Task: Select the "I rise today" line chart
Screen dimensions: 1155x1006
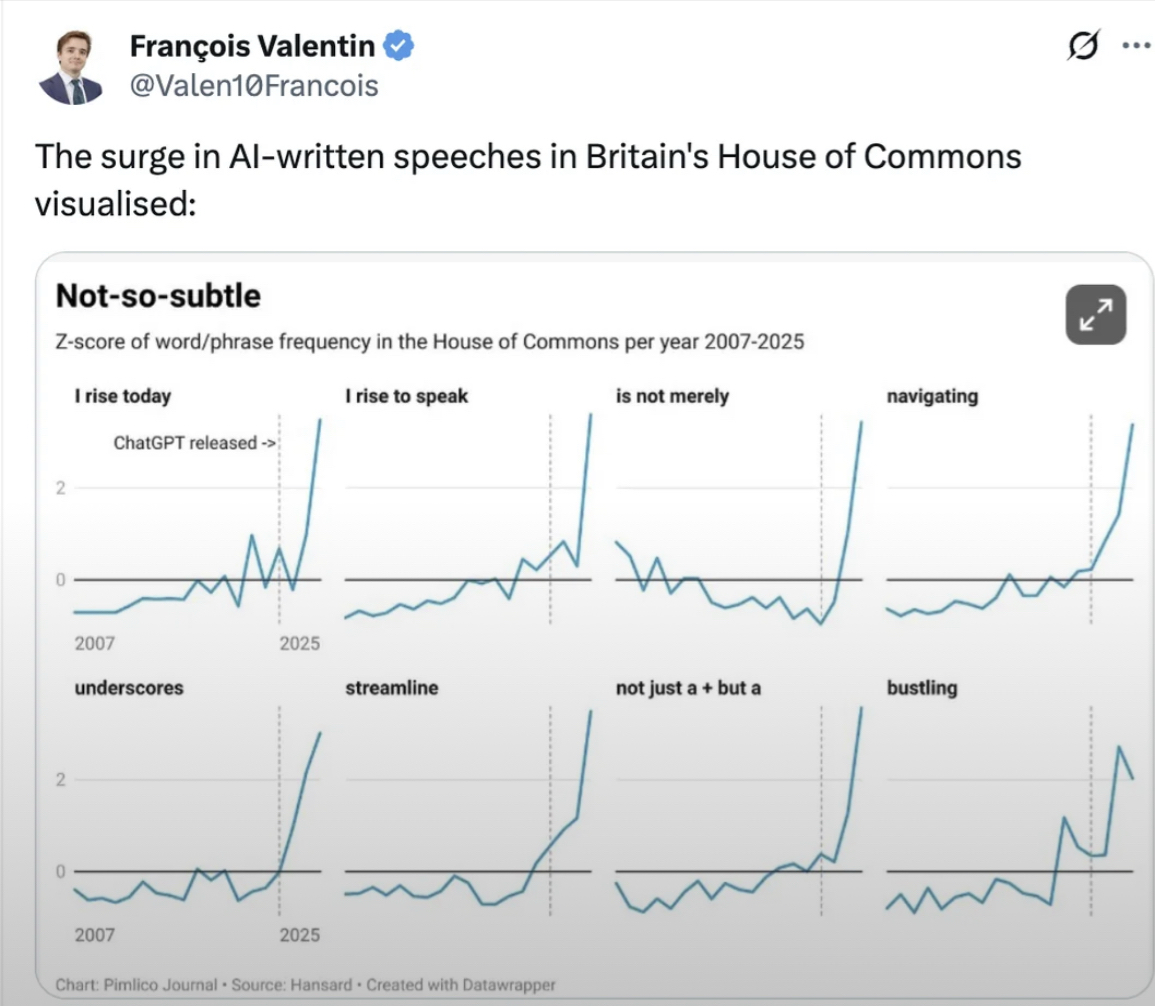Action: tap(198, 520)
